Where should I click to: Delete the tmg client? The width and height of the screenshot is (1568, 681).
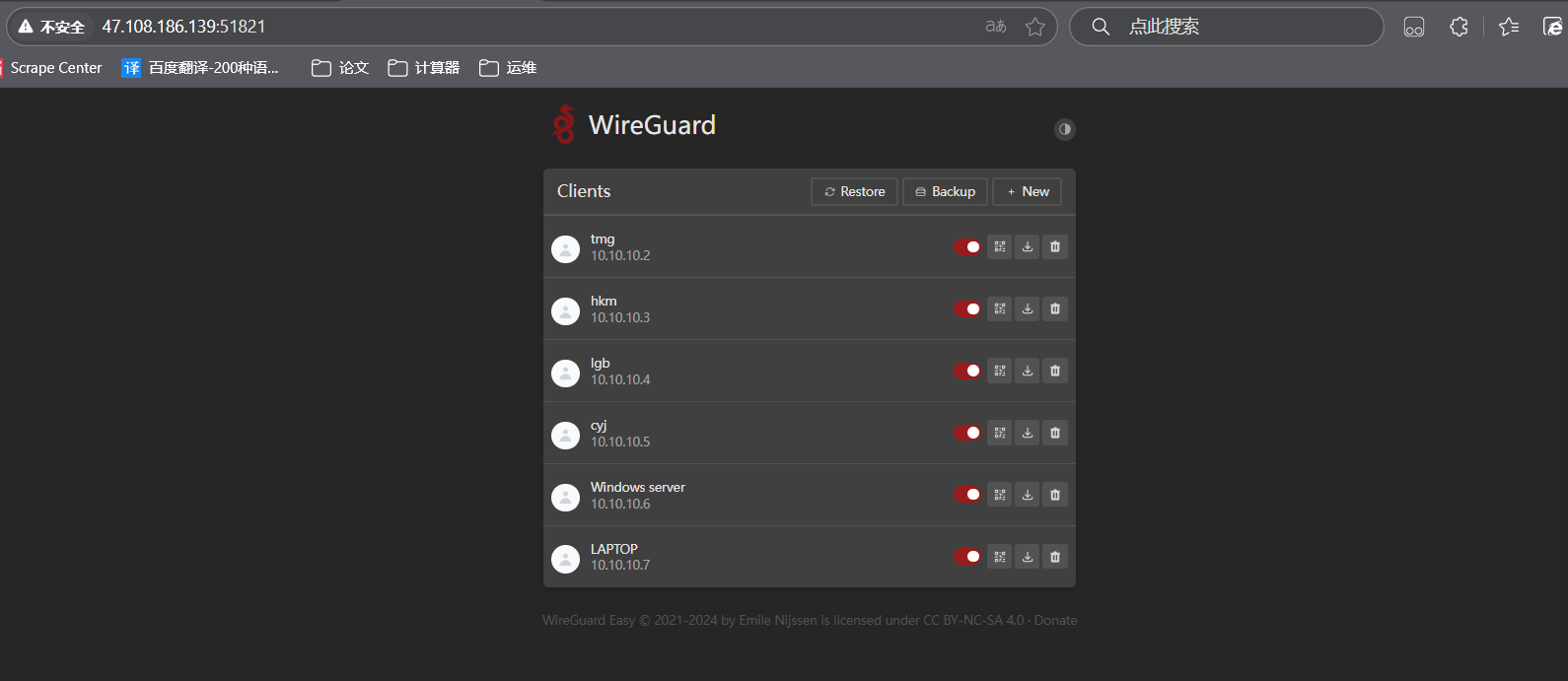click(1055, 247)
